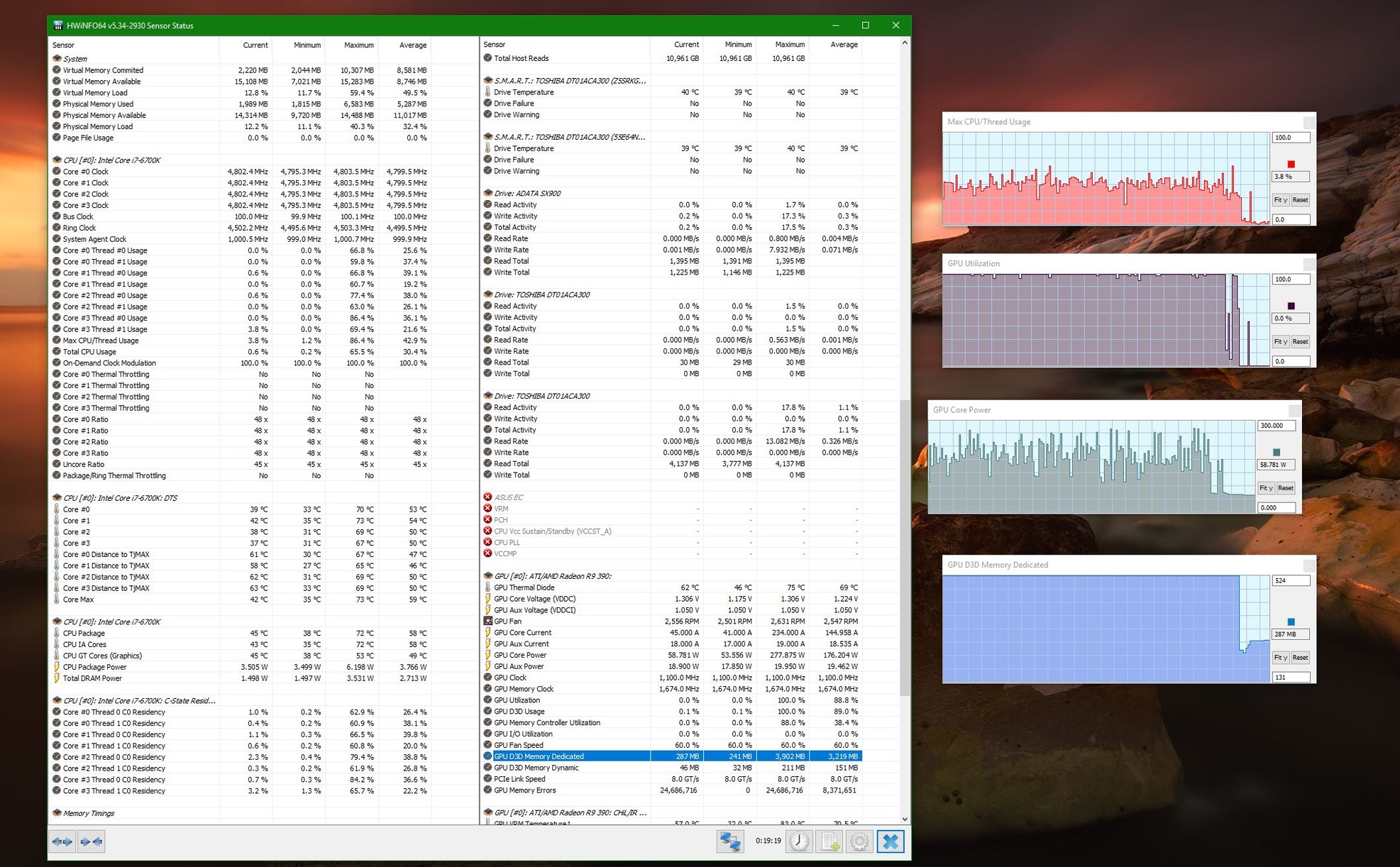The width and height of the screenshot is (1400, 867).
Task: Click the 100.0 max field in CPU usage graph
Action: click(1291, 138)
